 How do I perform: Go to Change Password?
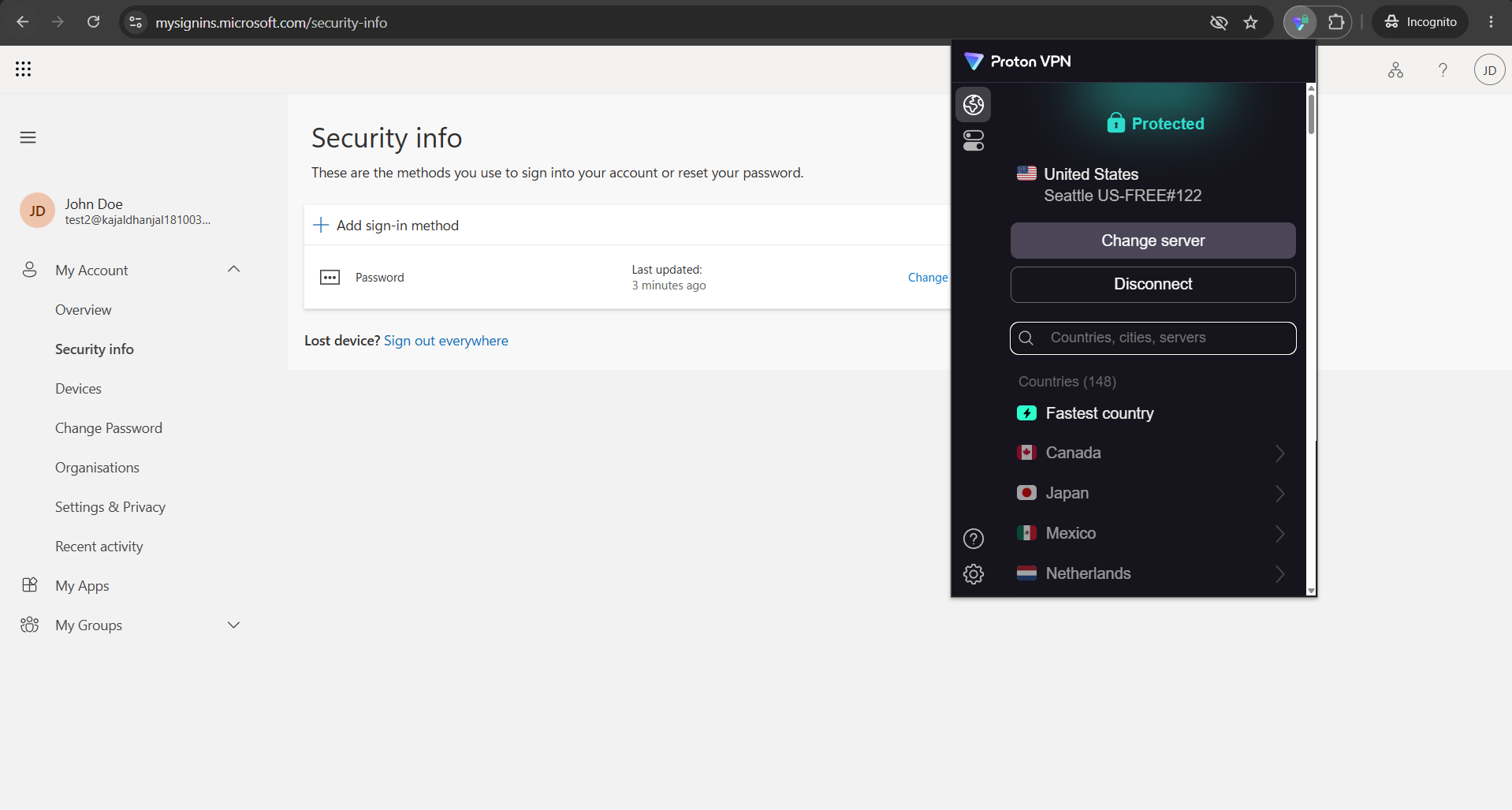pos(109,428)
